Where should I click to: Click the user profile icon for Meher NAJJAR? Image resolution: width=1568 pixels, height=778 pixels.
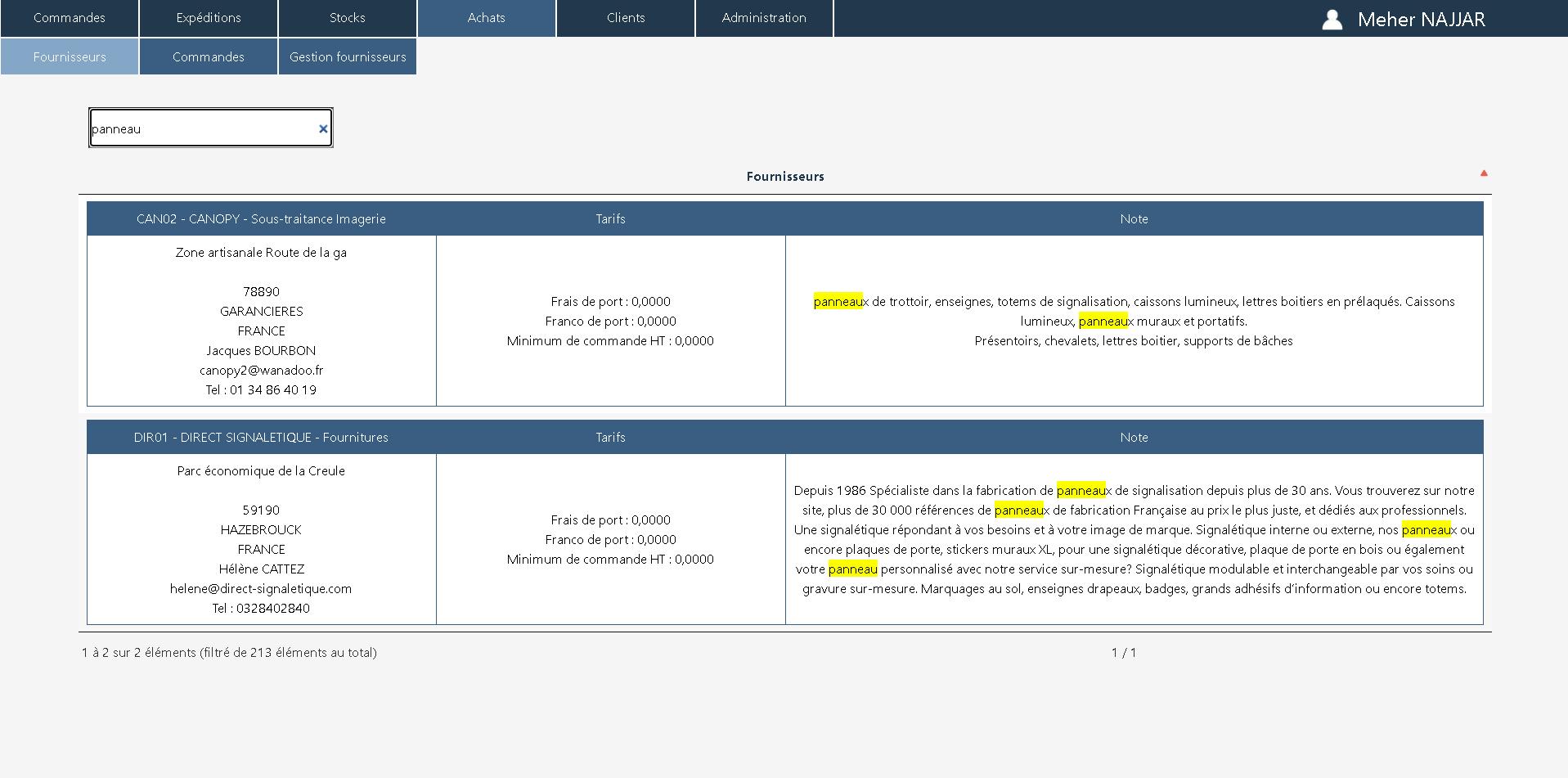click(1332, 19)
